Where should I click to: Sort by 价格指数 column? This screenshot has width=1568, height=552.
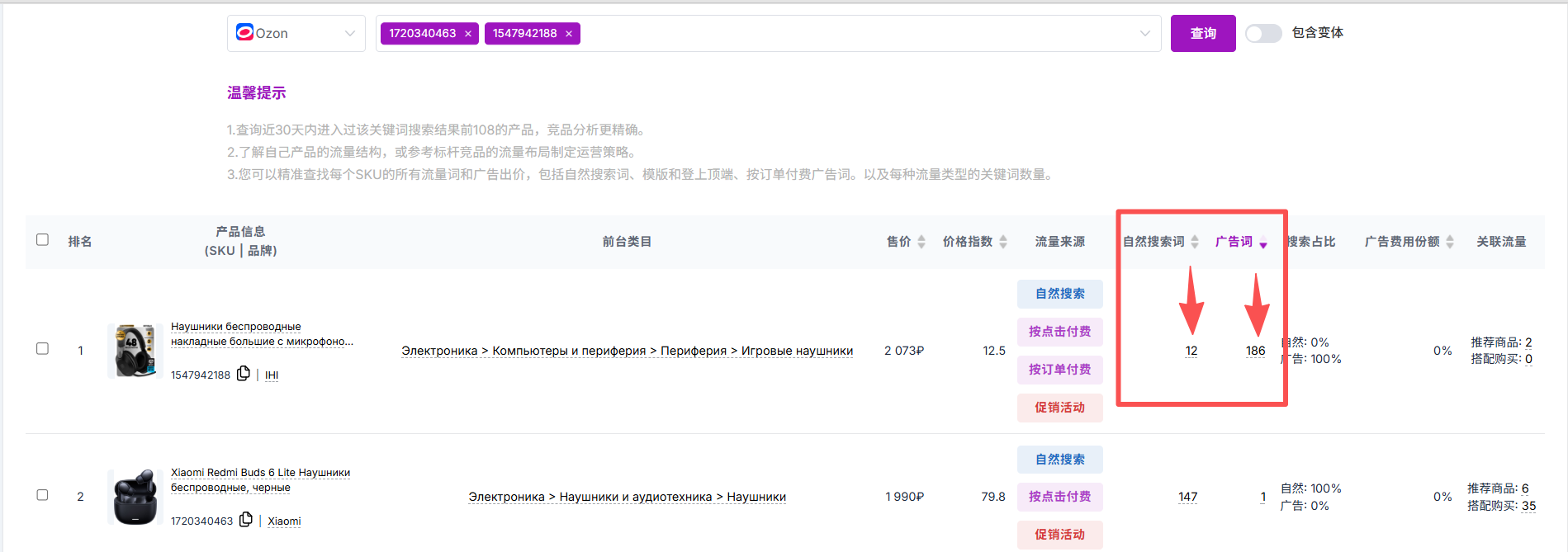(1003, 242)
